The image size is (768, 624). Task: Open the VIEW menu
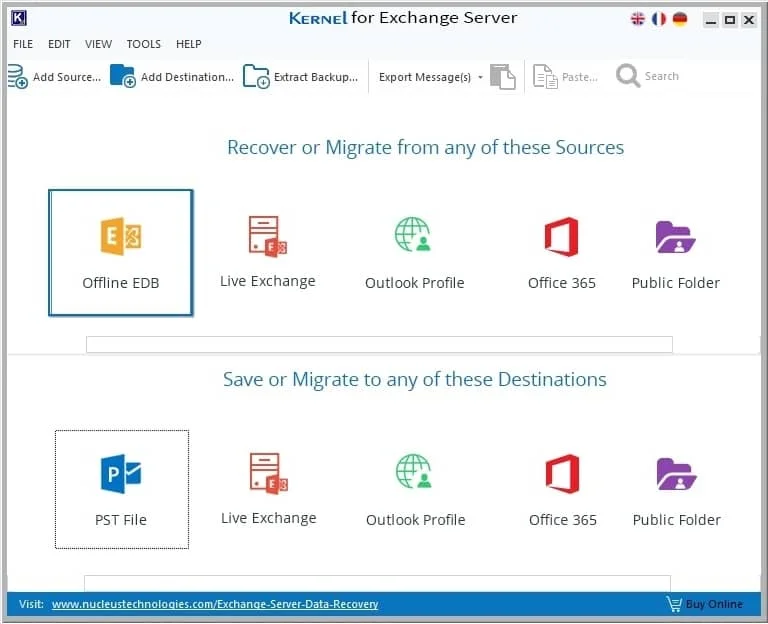[98, 44]
